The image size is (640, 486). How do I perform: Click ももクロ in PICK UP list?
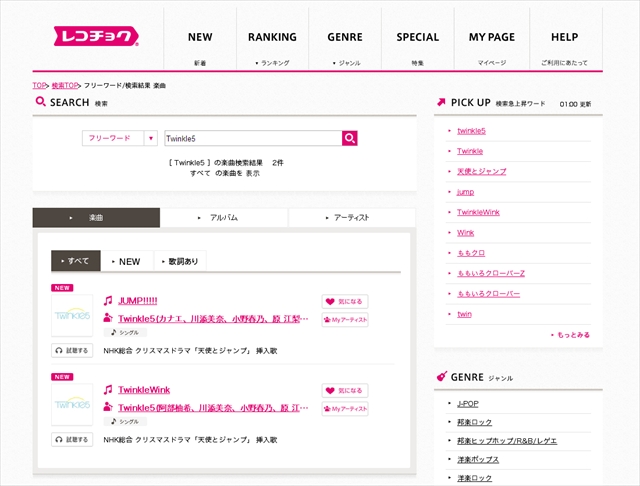click(x=471, y=253)
